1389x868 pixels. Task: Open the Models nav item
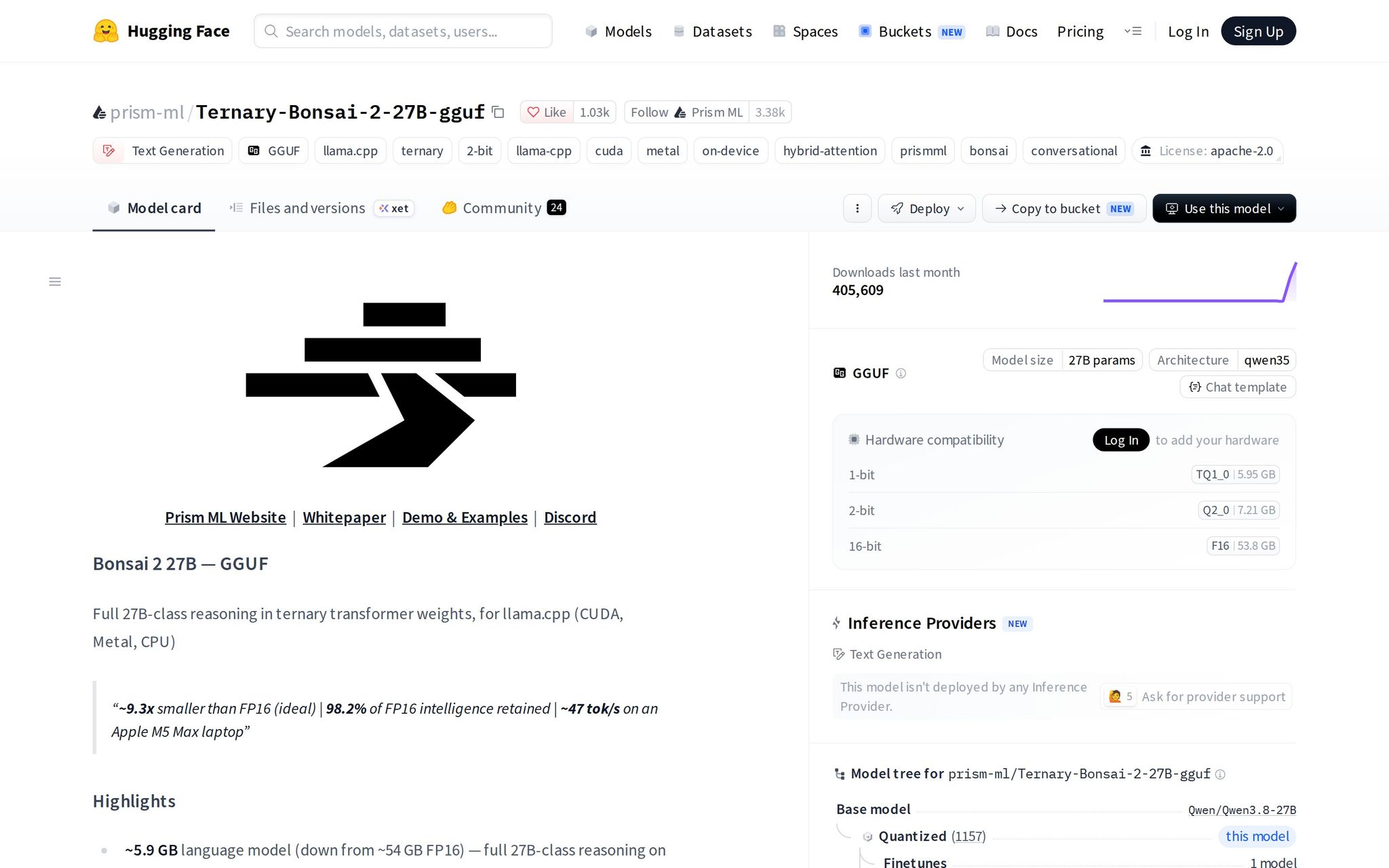(618, 31)
